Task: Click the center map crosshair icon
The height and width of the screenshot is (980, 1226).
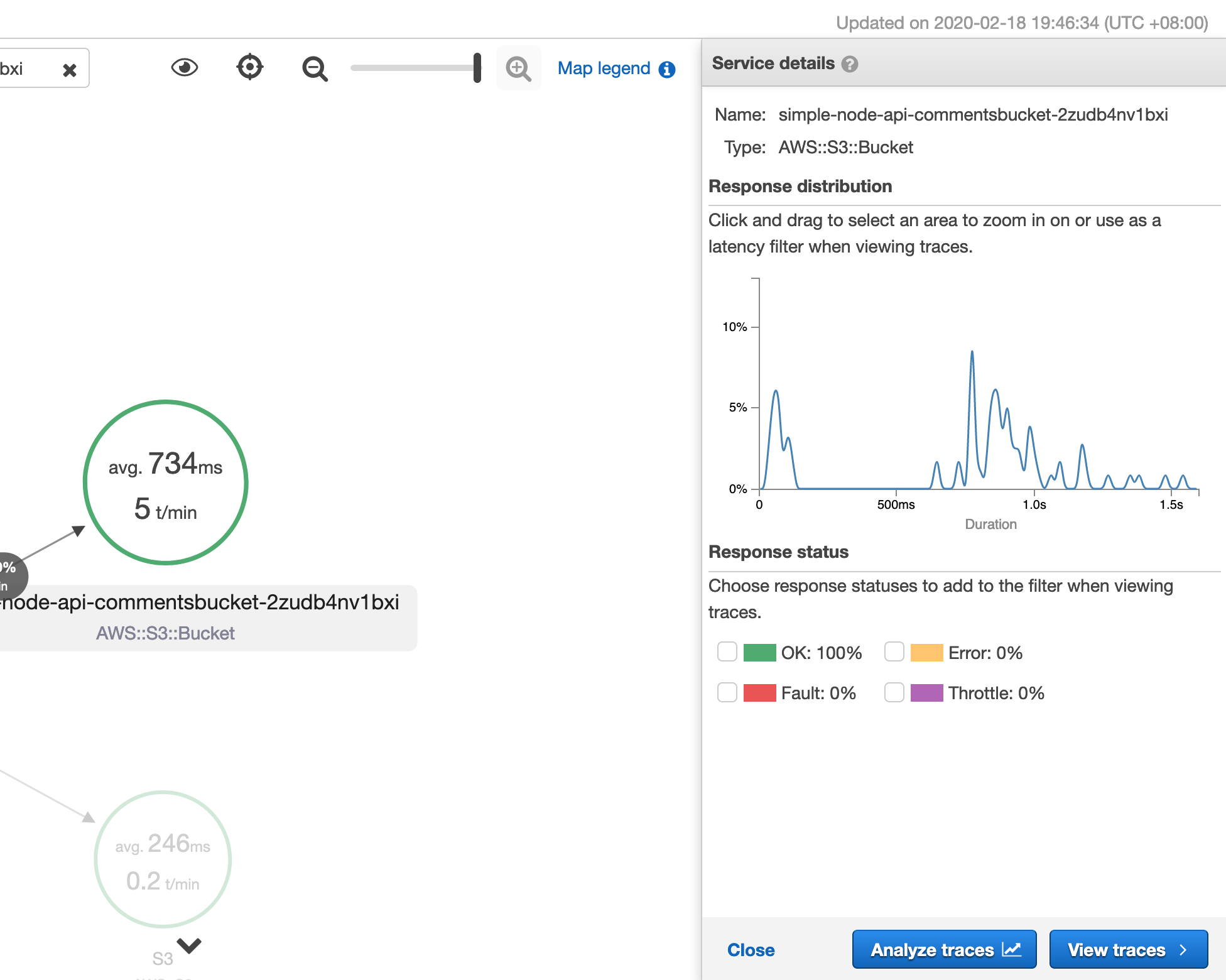Action: tap(250, 67)
